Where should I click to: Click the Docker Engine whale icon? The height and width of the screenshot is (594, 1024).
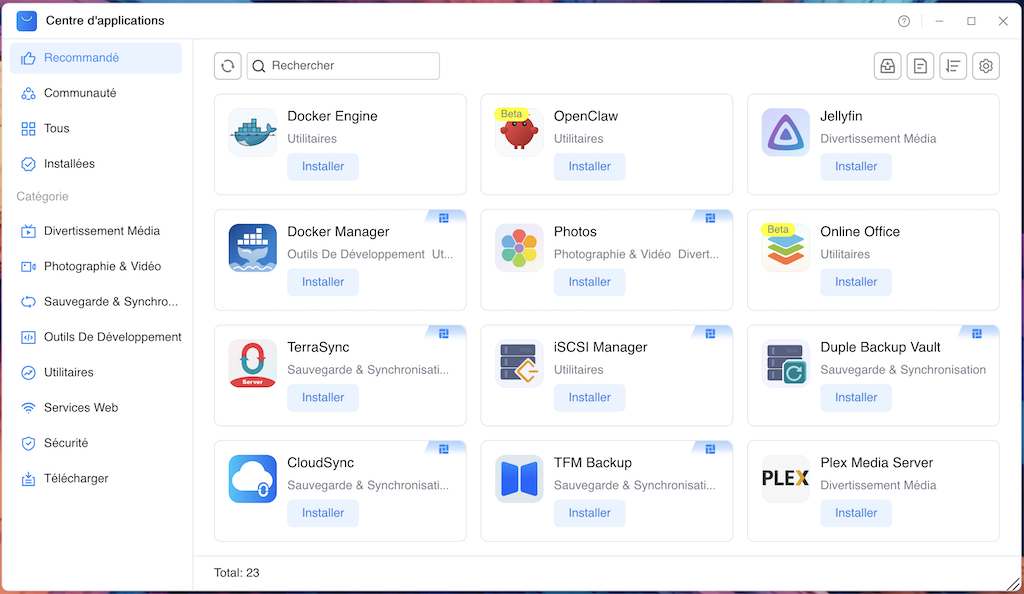(253, 133)
